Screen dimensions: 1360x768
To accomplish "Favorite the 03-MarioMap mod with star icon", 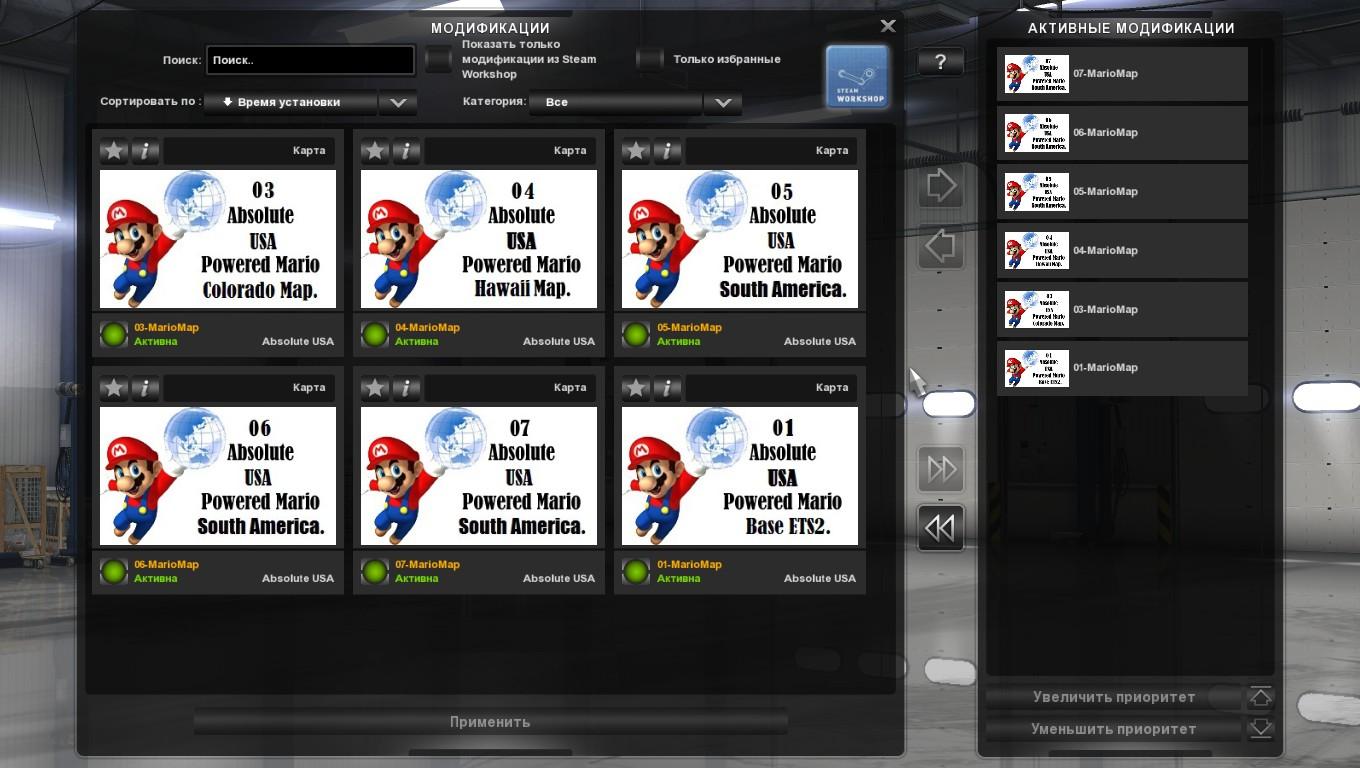I will 114,151.
